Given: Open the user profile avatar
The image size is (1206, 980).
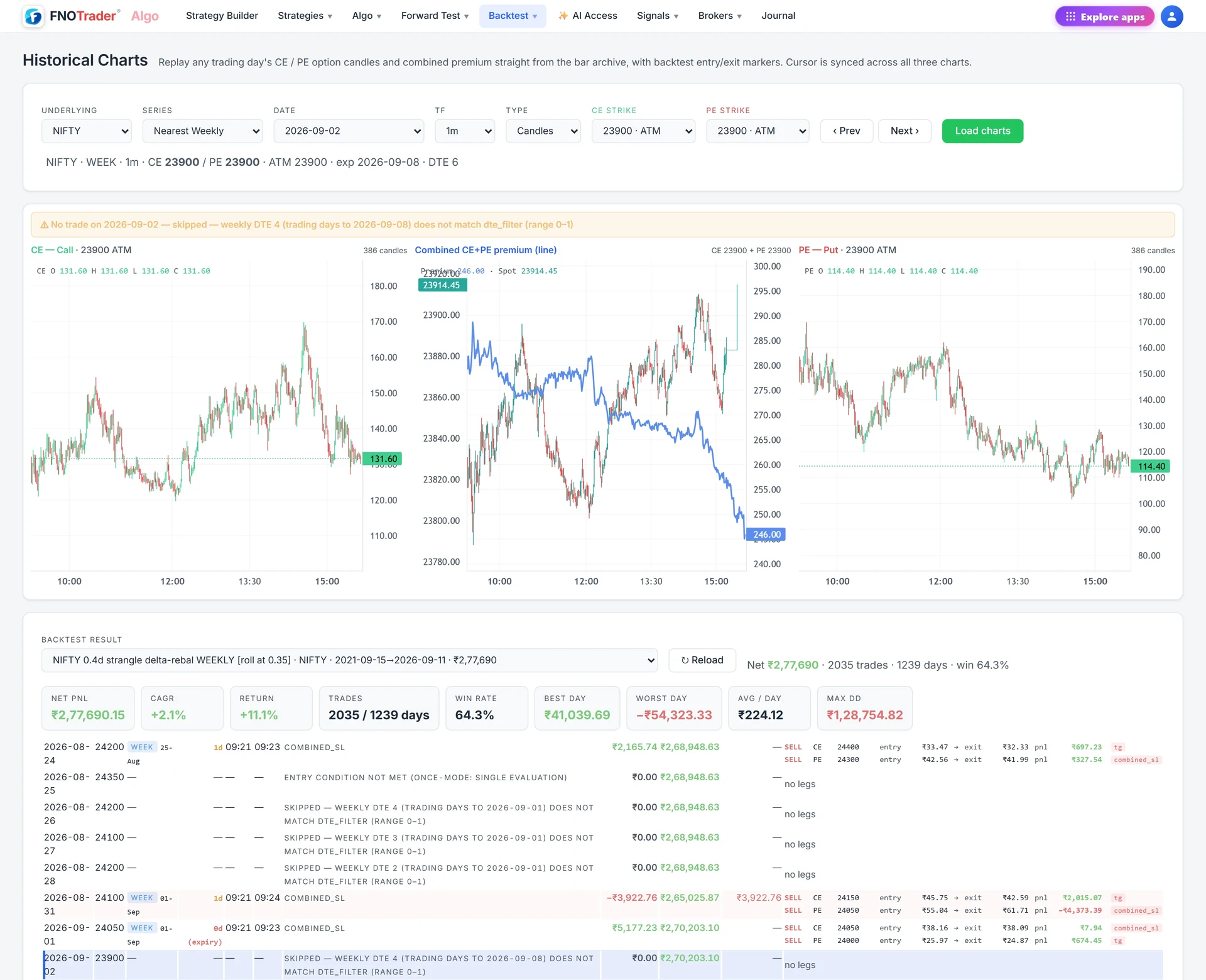Looking at the screenshot, I should pyautogui.click(x=1171, y=16).
